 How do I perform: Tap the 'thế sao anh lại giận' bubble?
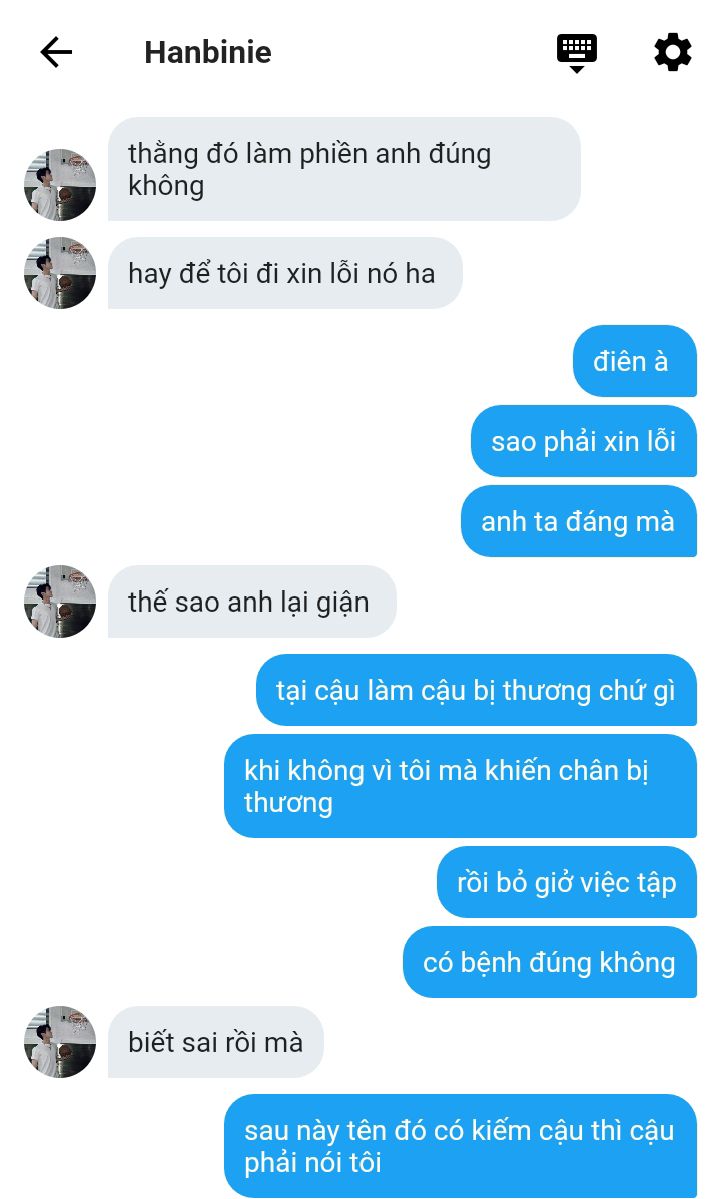[x=252, y=602]
